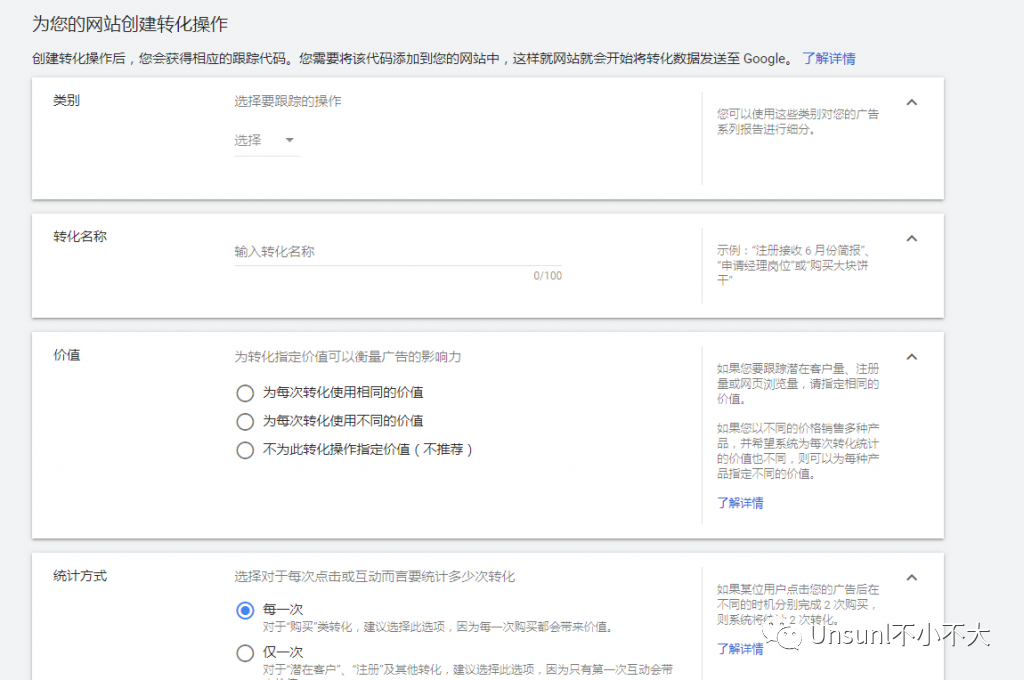1024x680 pixels.
Task: Select 为每次转化使用相同的价值 radio option
Action: (x=245, y=393)
